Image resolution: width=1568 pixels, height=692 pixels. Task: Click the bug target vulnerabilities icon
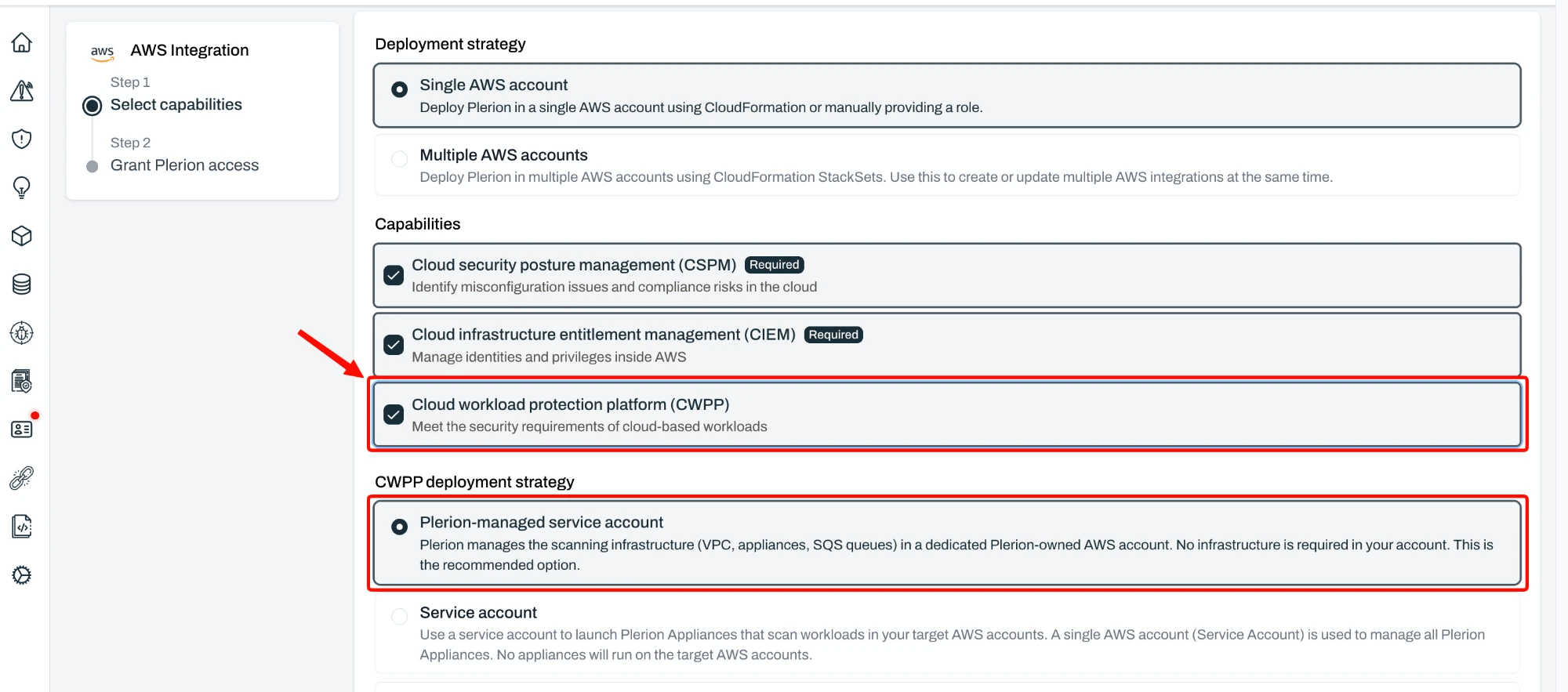pyautogui.click(x=22, y=333)
